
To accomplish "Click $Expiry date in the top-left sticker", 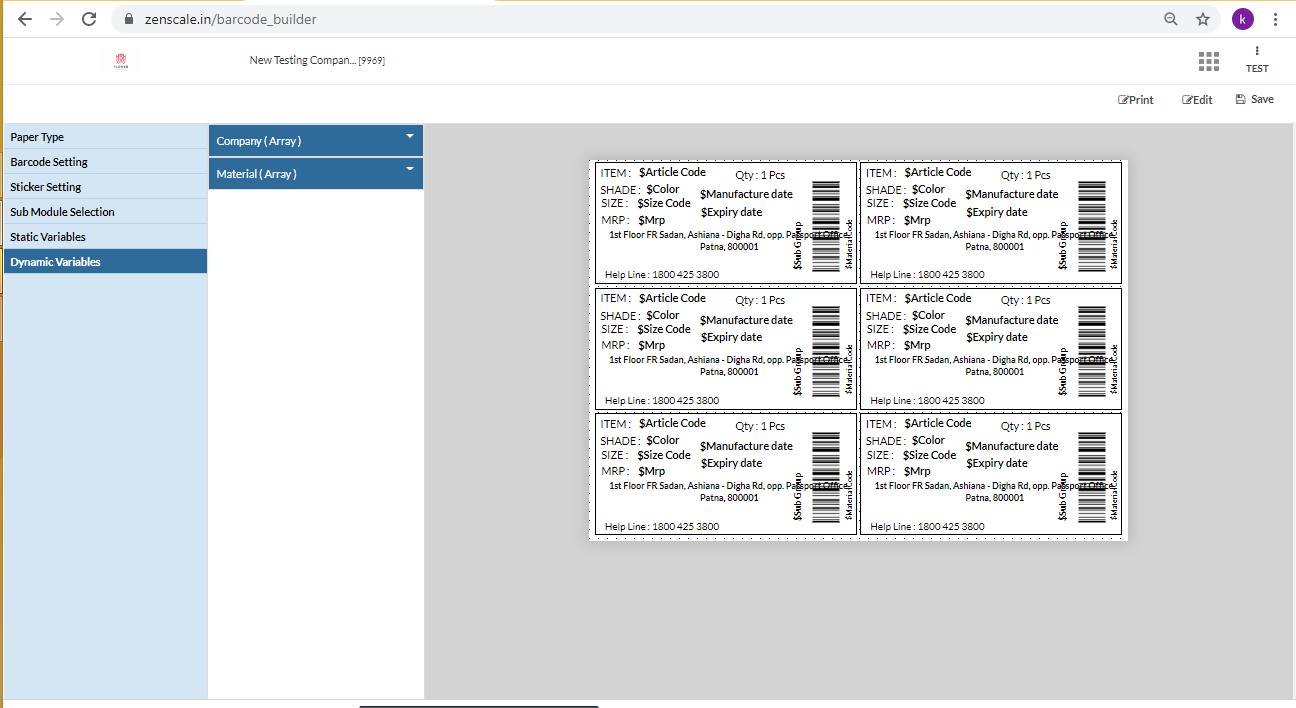I will coord(731,212).
